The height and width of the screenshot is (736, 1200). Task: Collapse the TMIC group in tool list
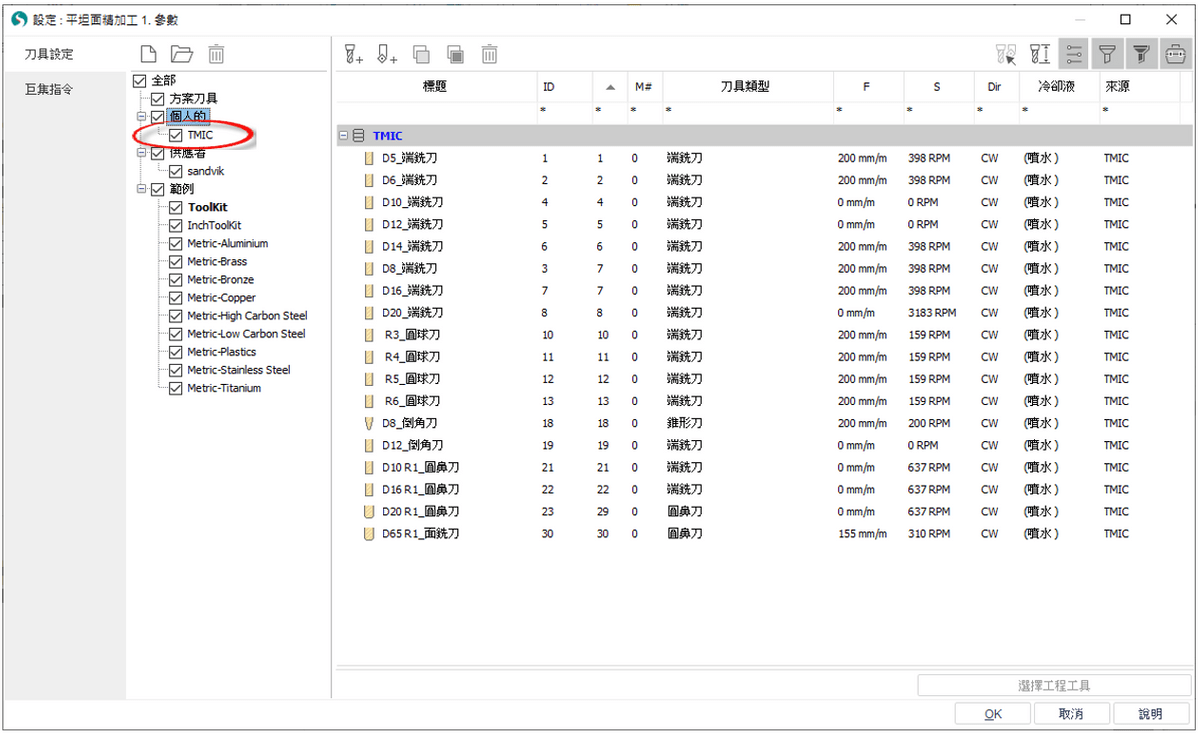[x=343, y=135]
